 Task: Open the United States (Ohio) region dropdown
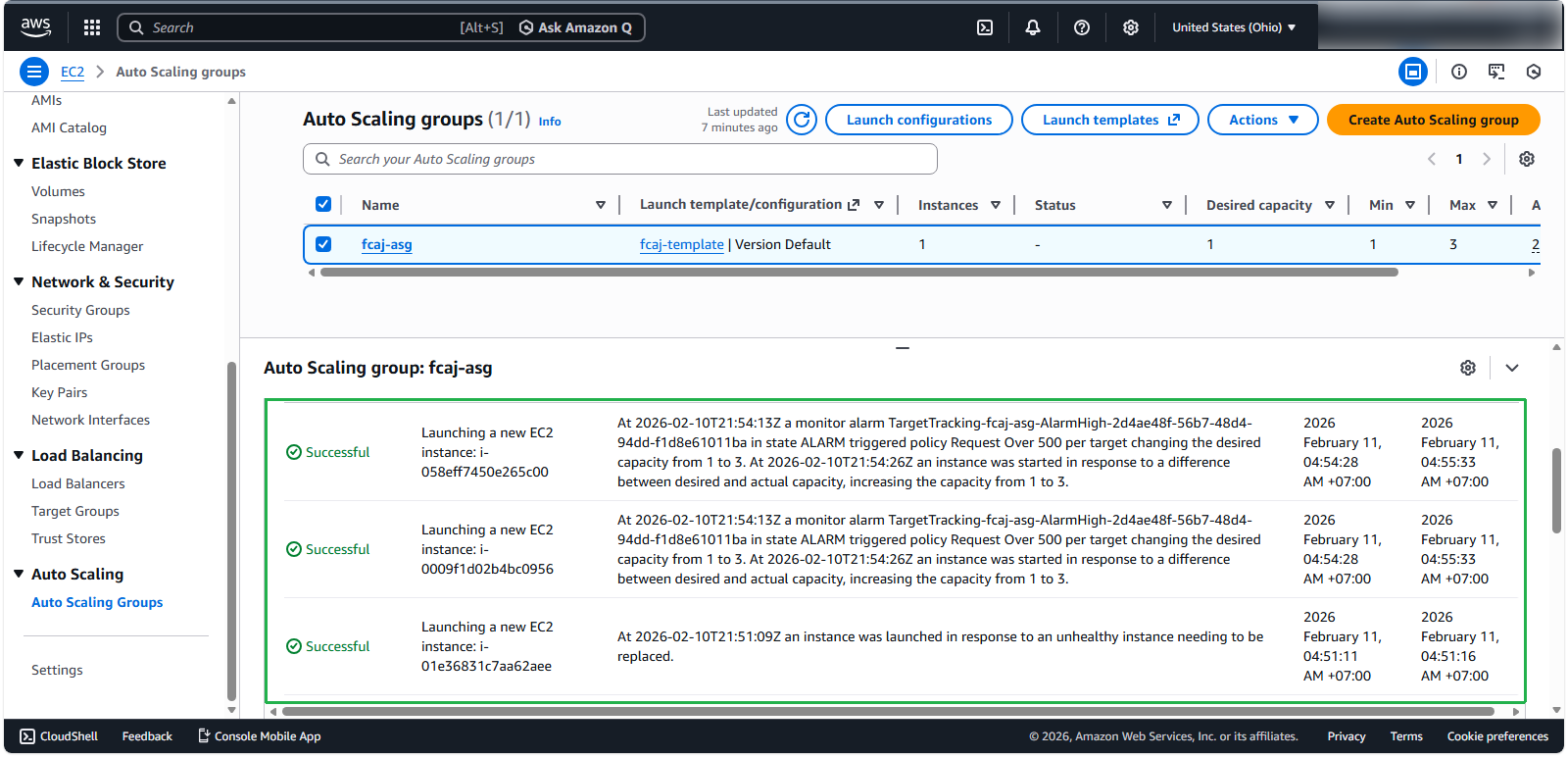(1234, 27)
